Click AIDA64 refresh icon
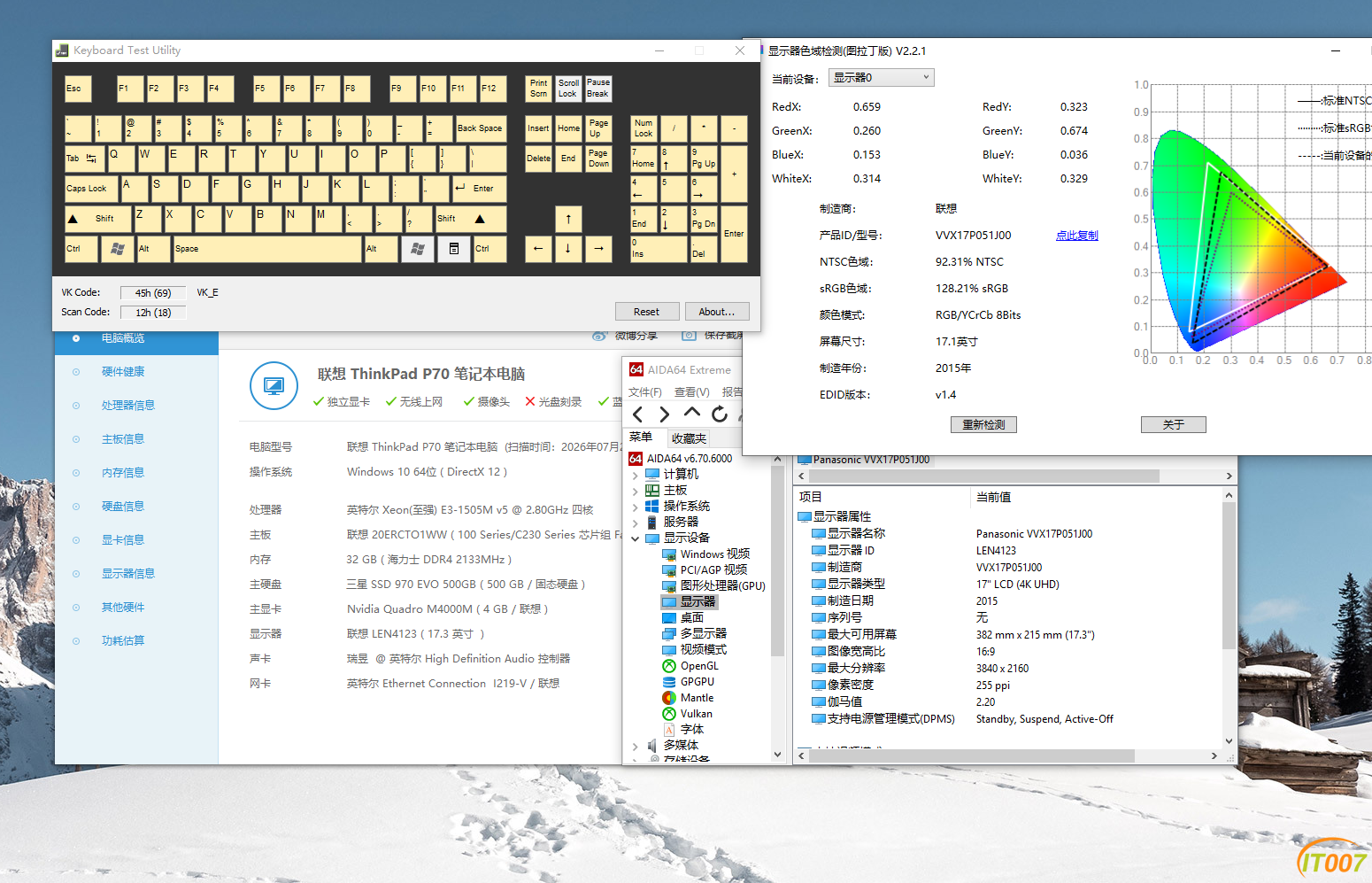 pyautogui.click(x=720, y=414)
